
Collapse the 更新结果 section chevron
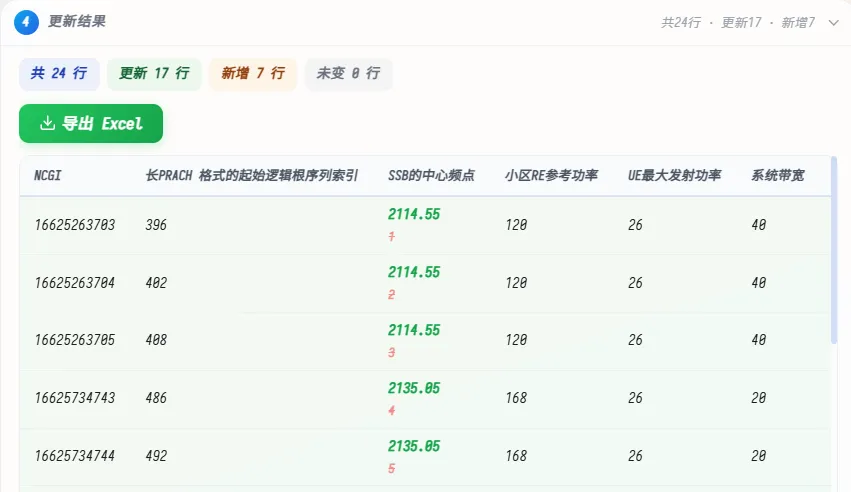(x=834, y=23)
